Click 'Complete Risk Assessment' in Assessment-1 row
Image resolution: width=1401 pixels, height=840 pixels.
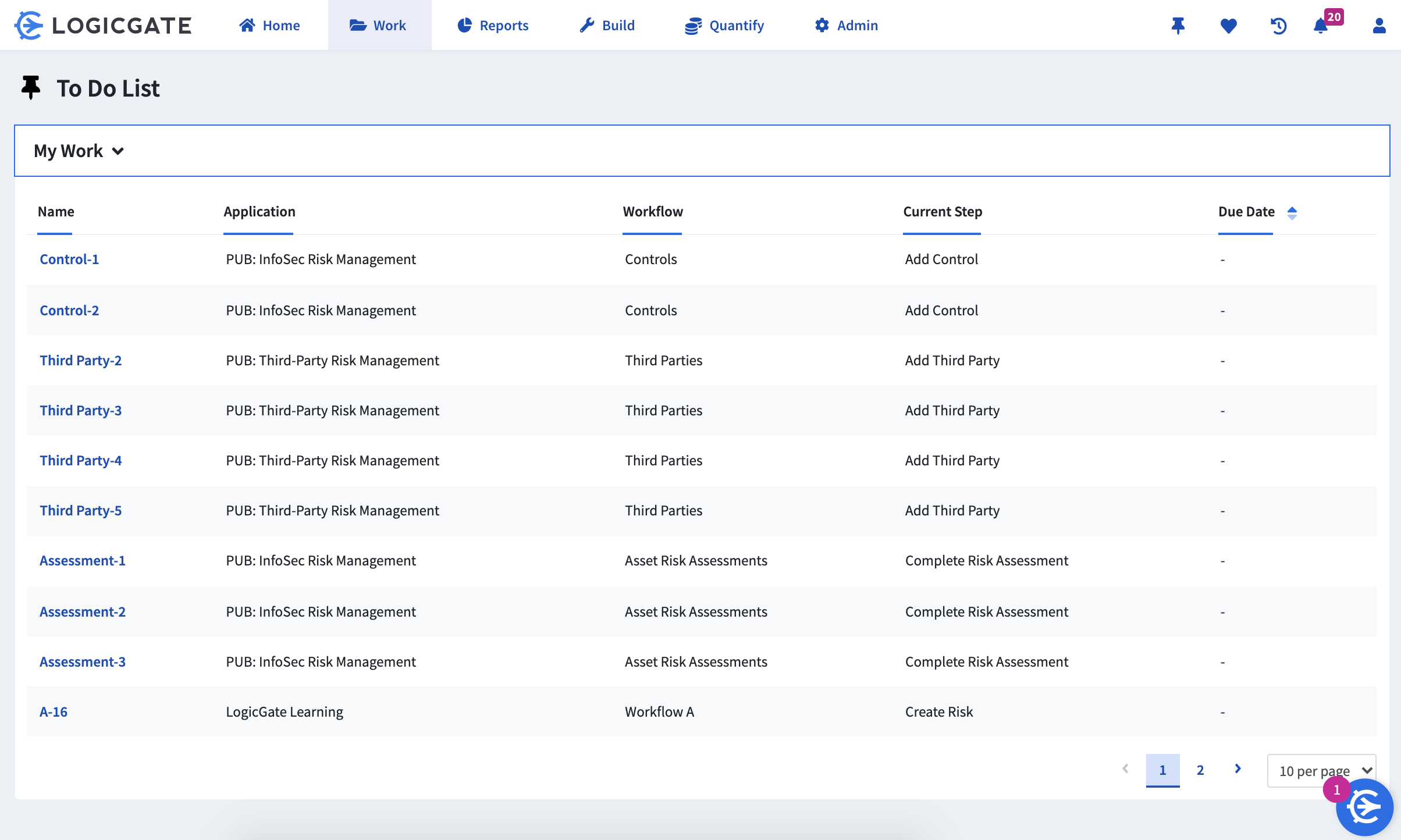pos(987,561)
